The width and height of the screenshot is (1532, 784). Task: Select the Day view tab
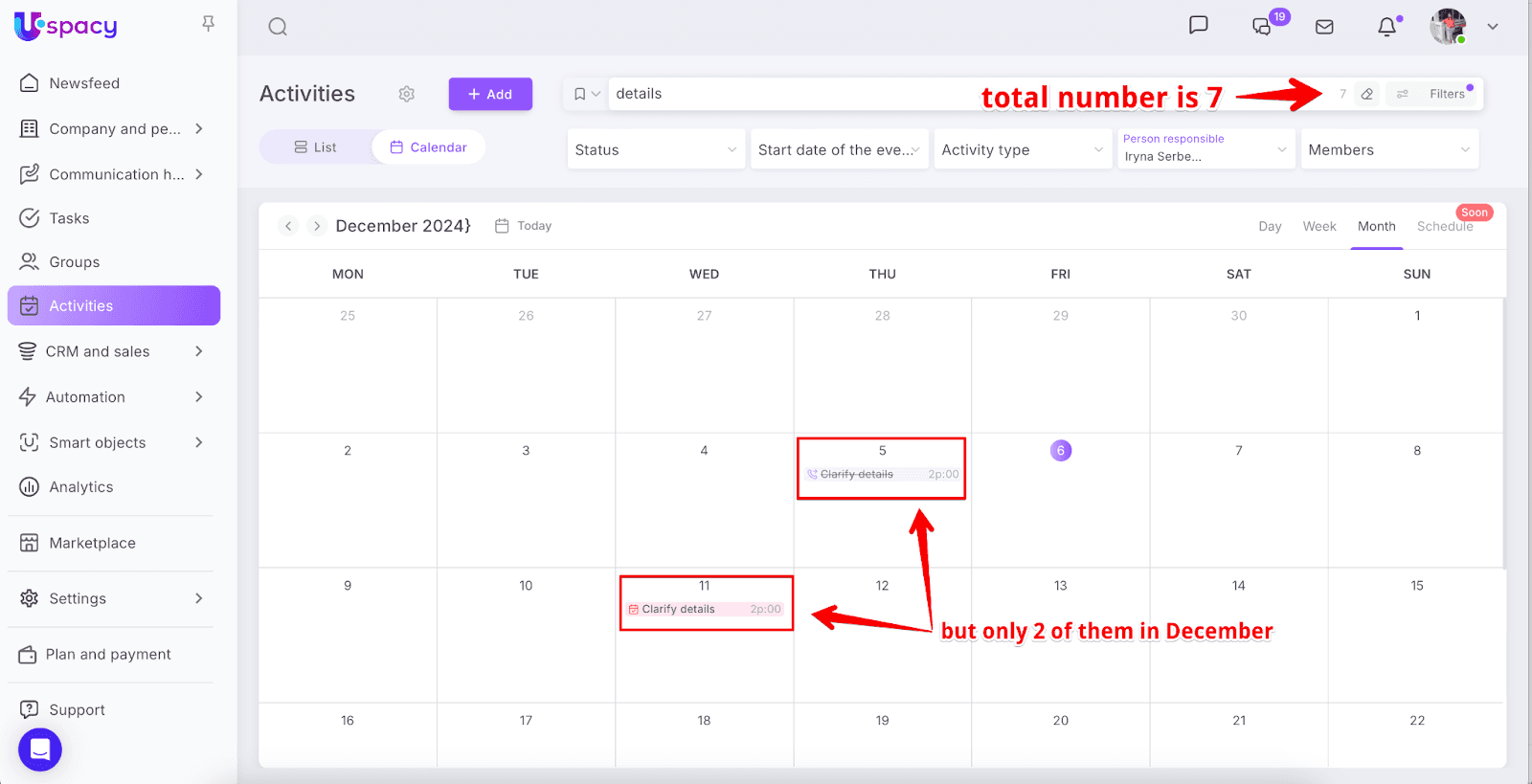[x=1270, y=227]
